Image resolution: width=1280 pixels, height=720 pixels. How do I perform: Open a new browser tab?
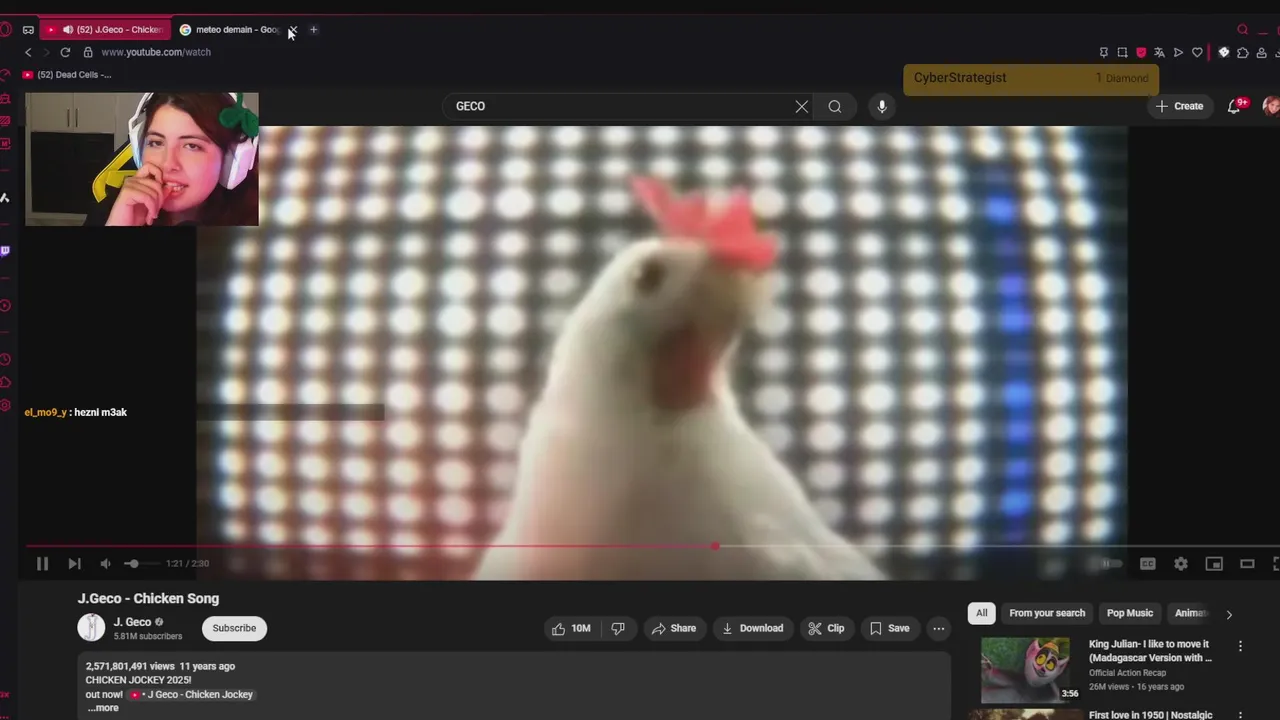click(x=313, y=30)
